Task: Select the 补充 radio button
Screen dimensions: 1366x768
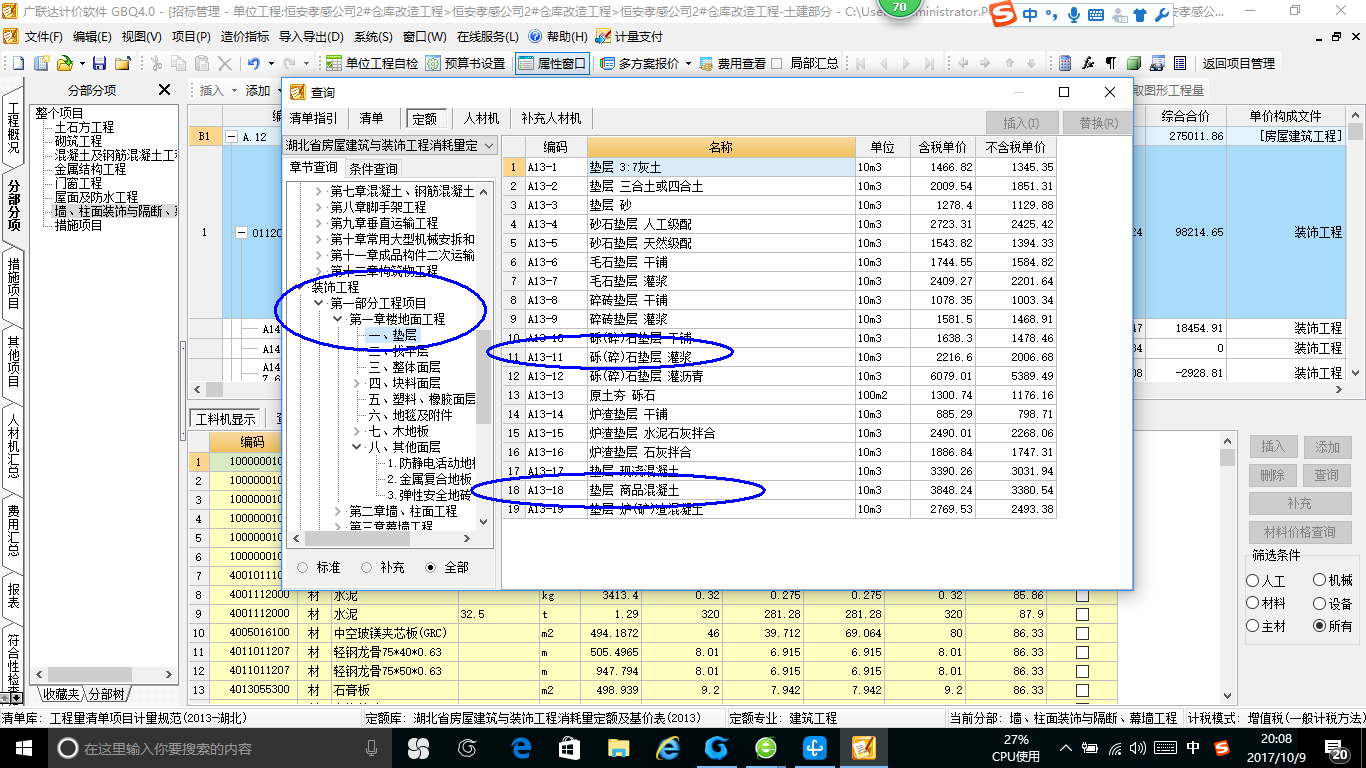Action: 366,567
